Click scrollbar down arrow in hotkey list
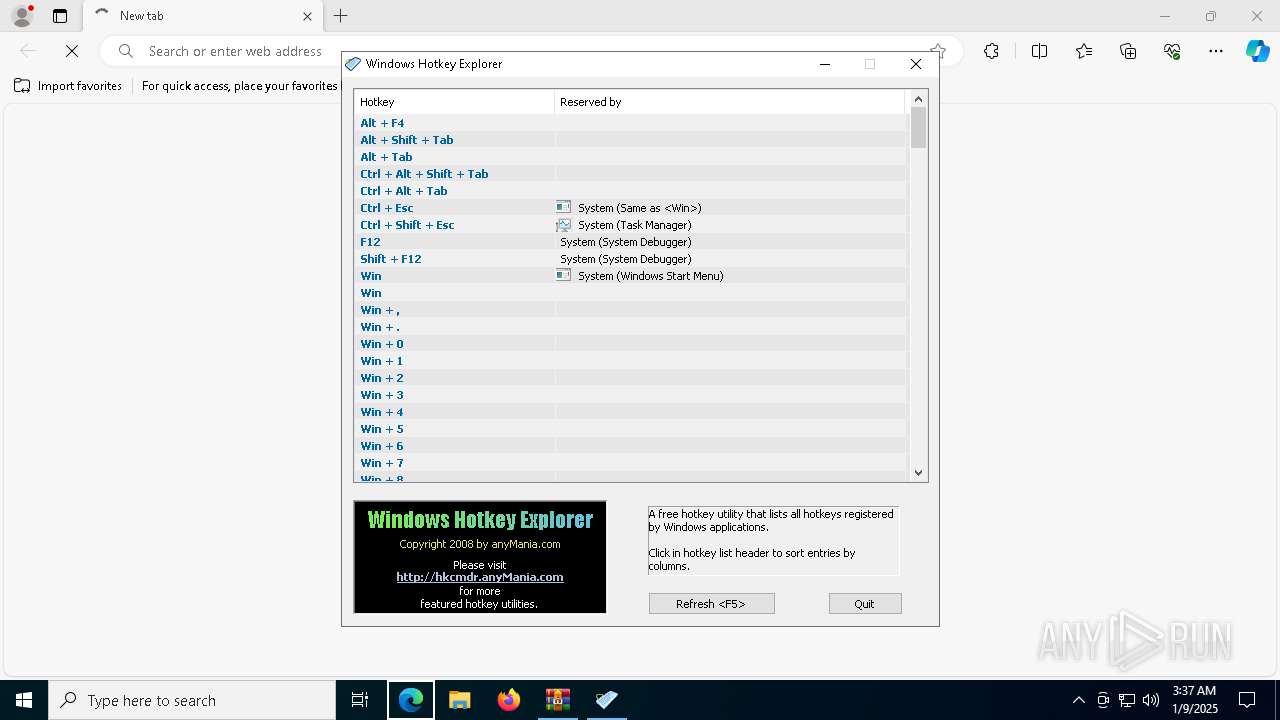1280x720 pixels. [918, 473]
